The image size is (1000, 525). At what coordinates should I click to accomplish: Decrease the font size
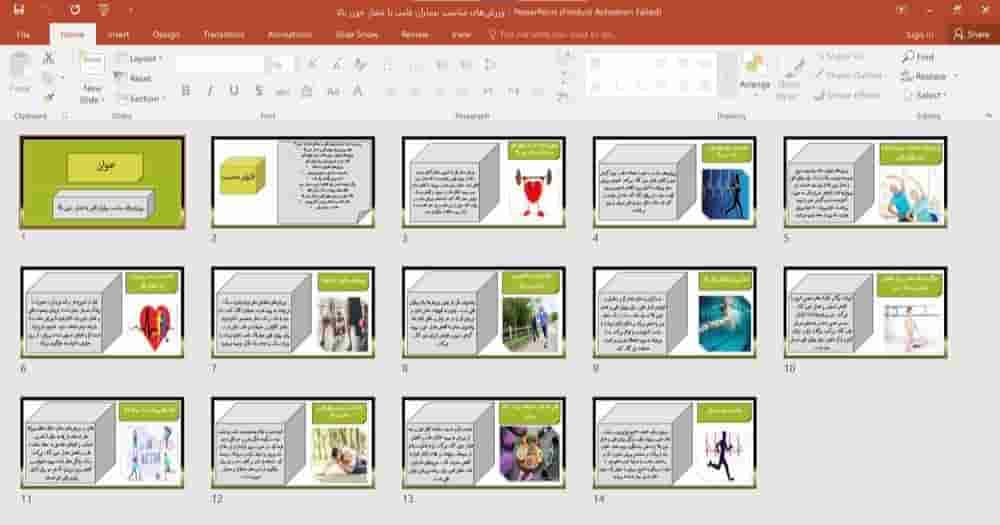pyautogui.click(x=336, y=64)
